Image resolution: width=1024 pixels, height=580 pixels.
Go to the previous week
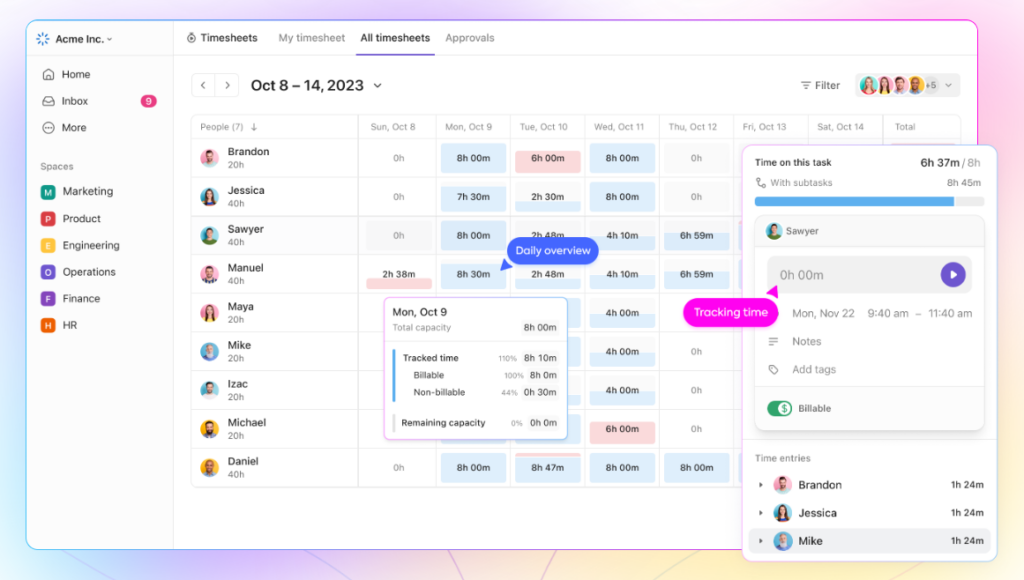pos(204,86)
